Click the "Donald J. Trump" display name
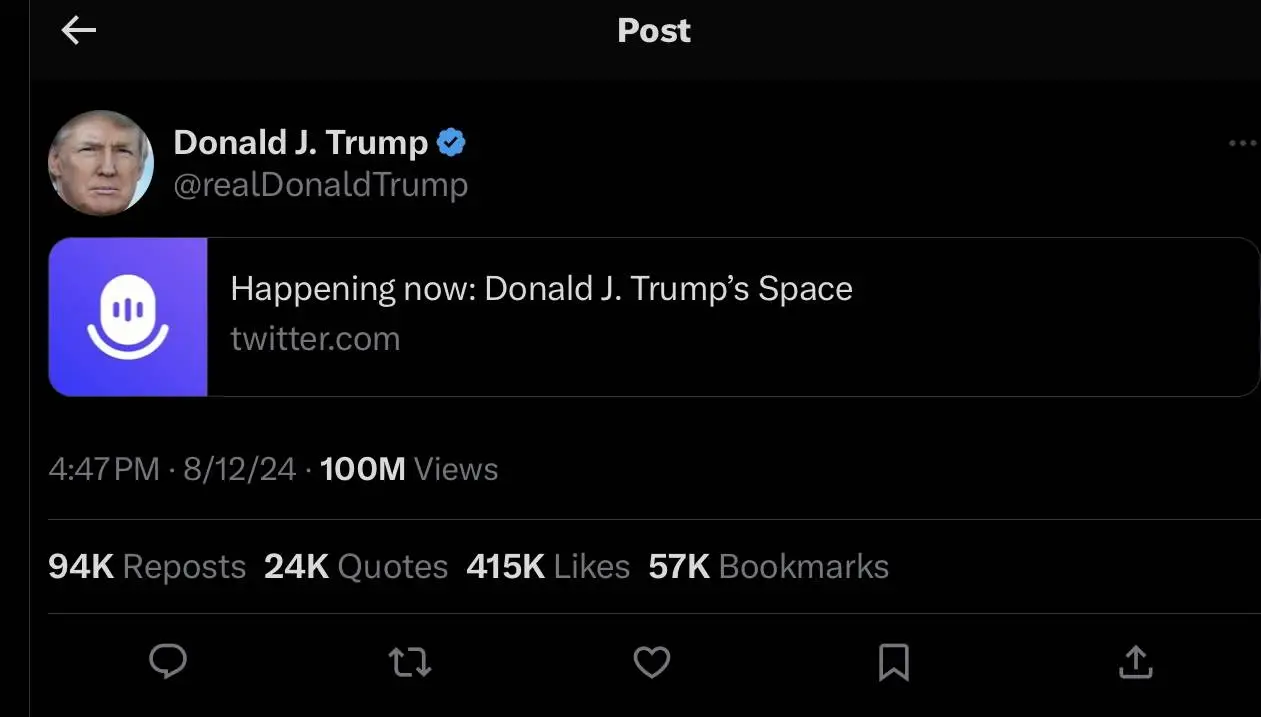 300,143
